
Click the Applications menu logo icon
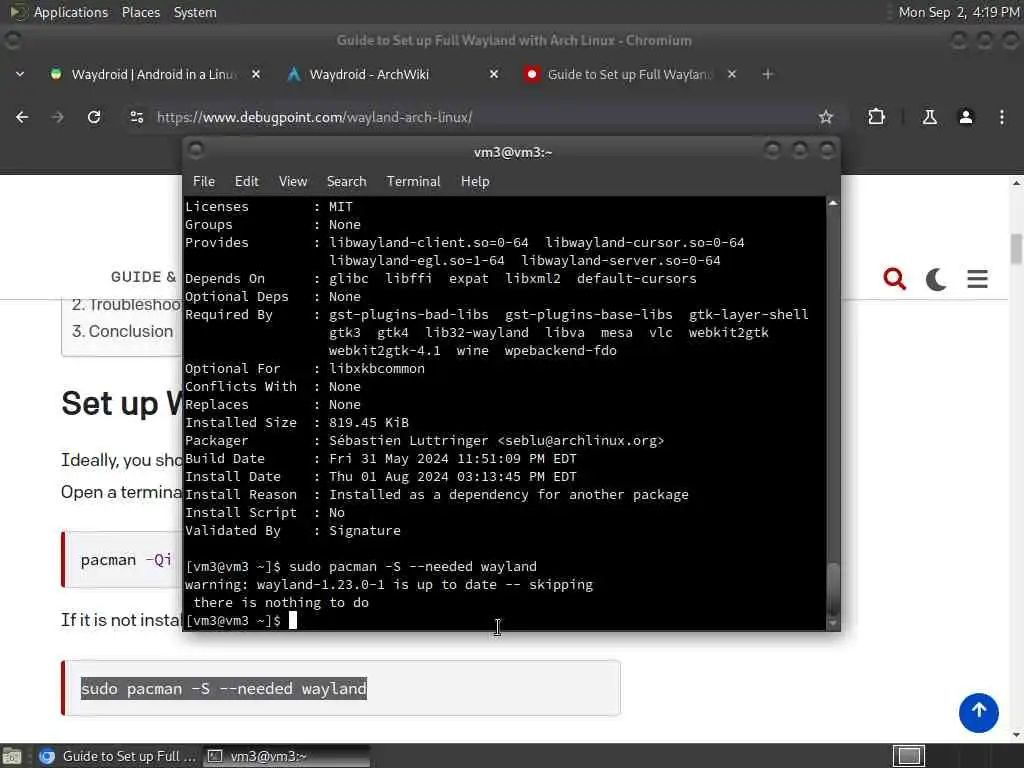pyautogui.click(x=18, y=12)
